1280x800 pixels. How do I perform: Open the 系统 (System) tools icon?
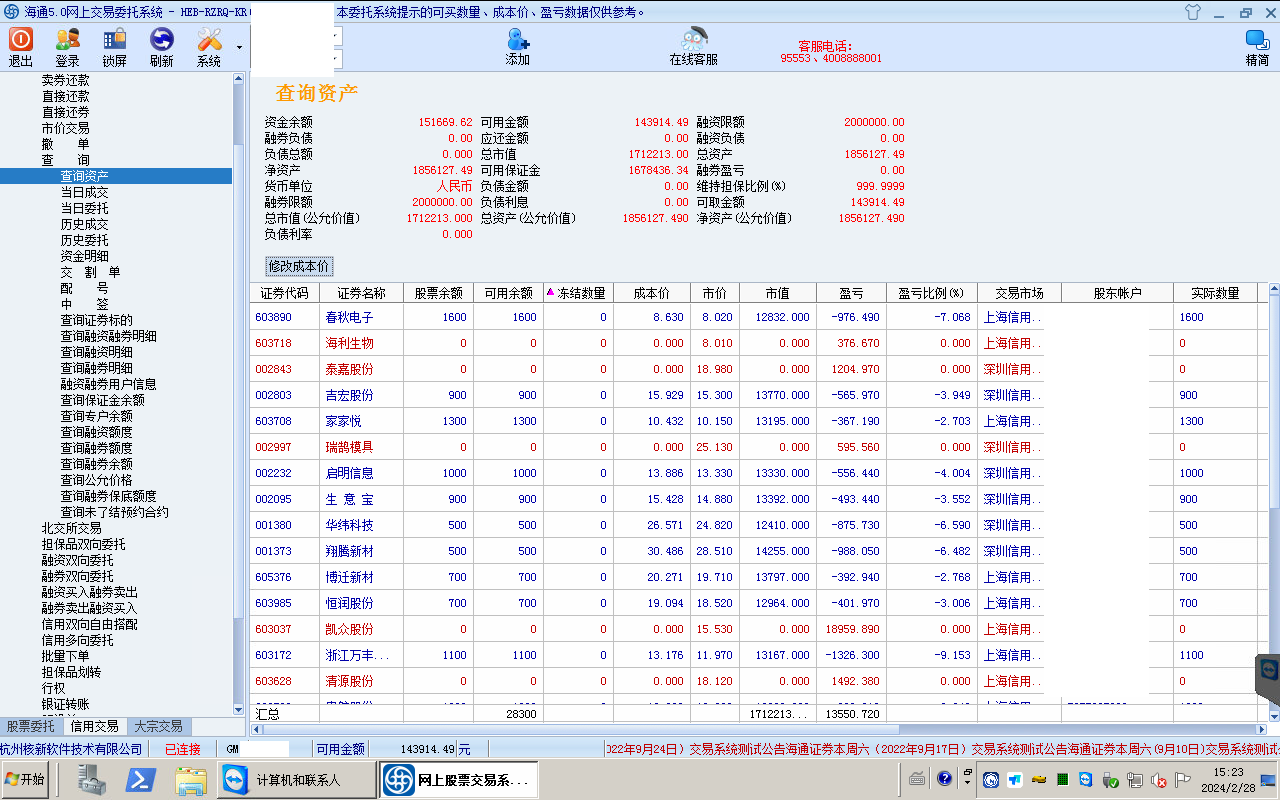coord(209,47)
